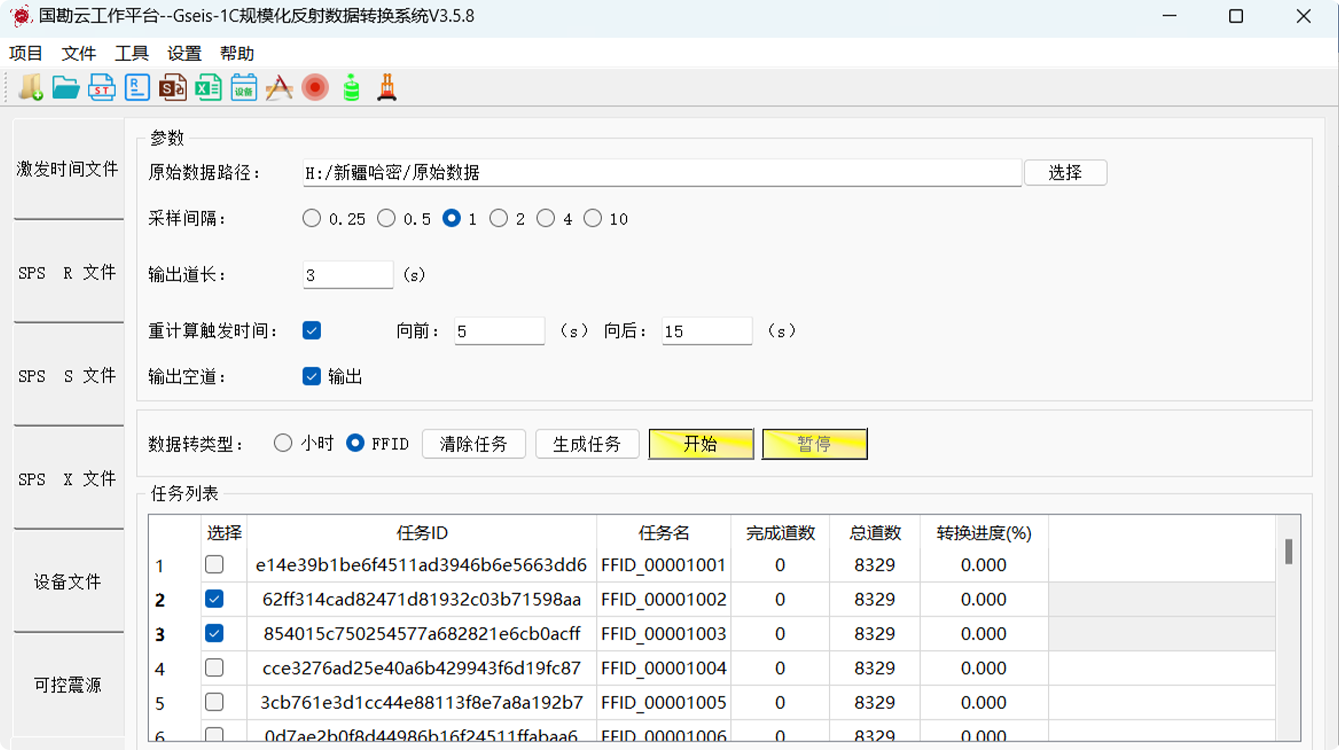
Task: Open the 设备 calendar toolbar icon
Action: [x=244, y=88]
